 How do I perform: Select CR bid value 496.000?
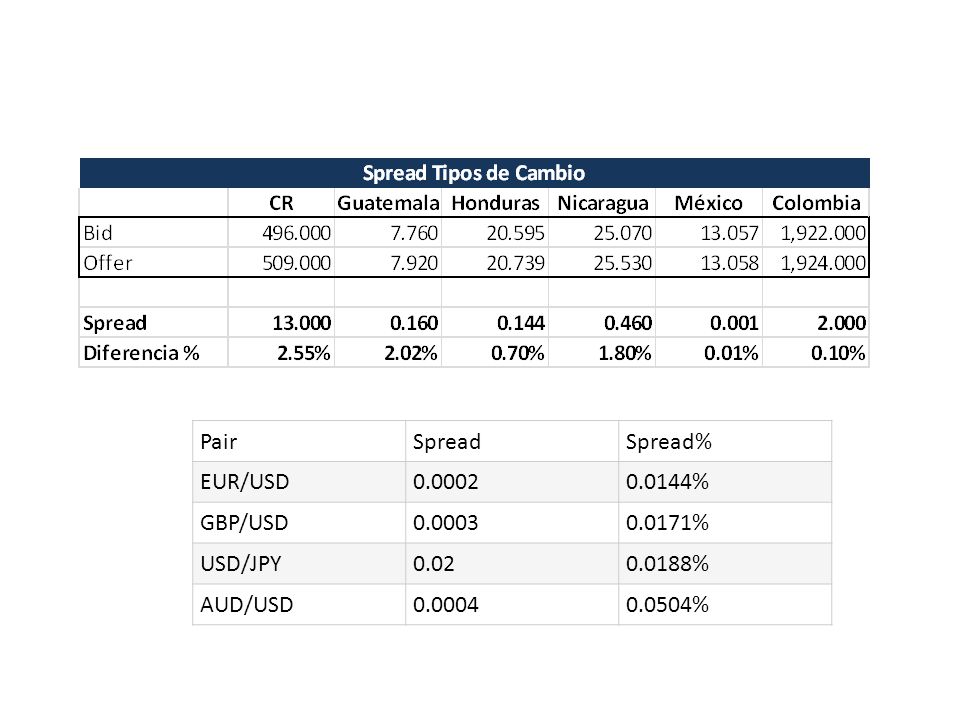[x=296, y=233]
